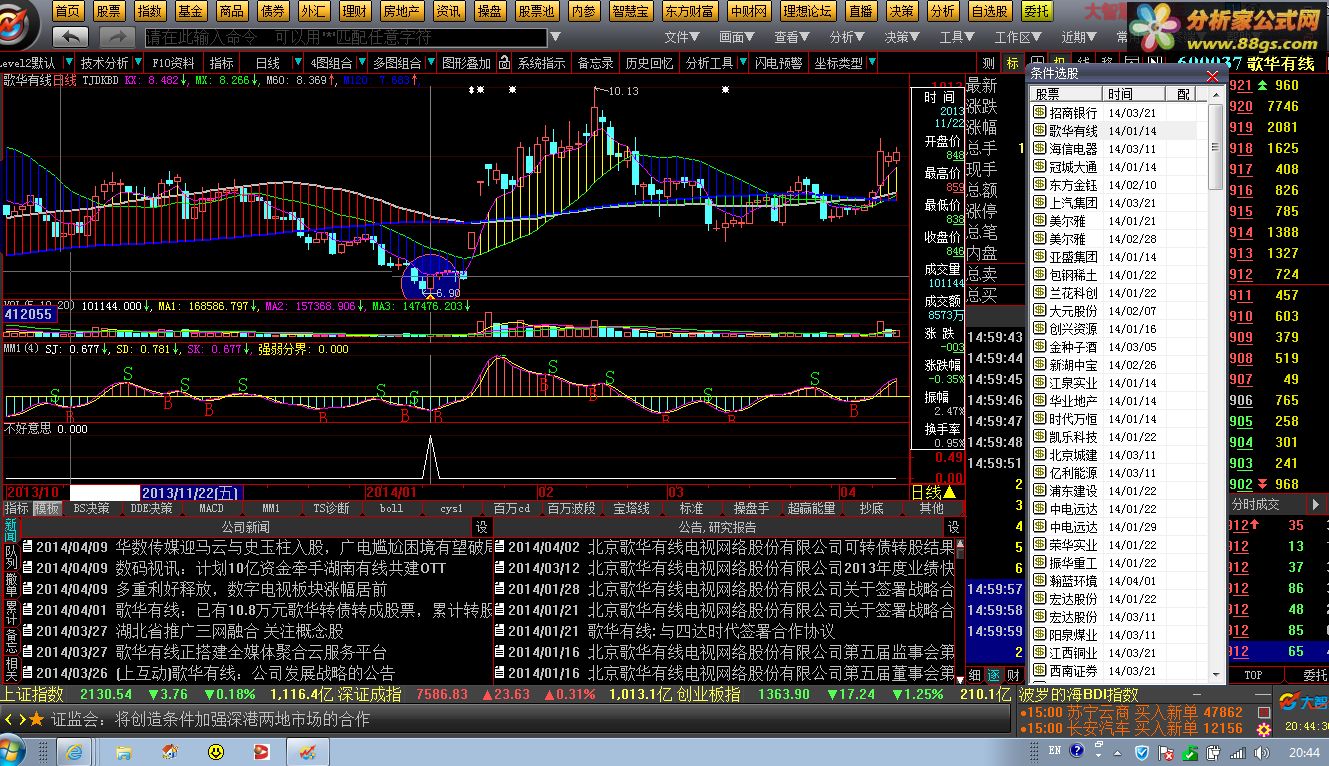This screenshot has height=766, width=1329.
Task: Click the 委托 top navigation button
Action: click(1037, 11)
